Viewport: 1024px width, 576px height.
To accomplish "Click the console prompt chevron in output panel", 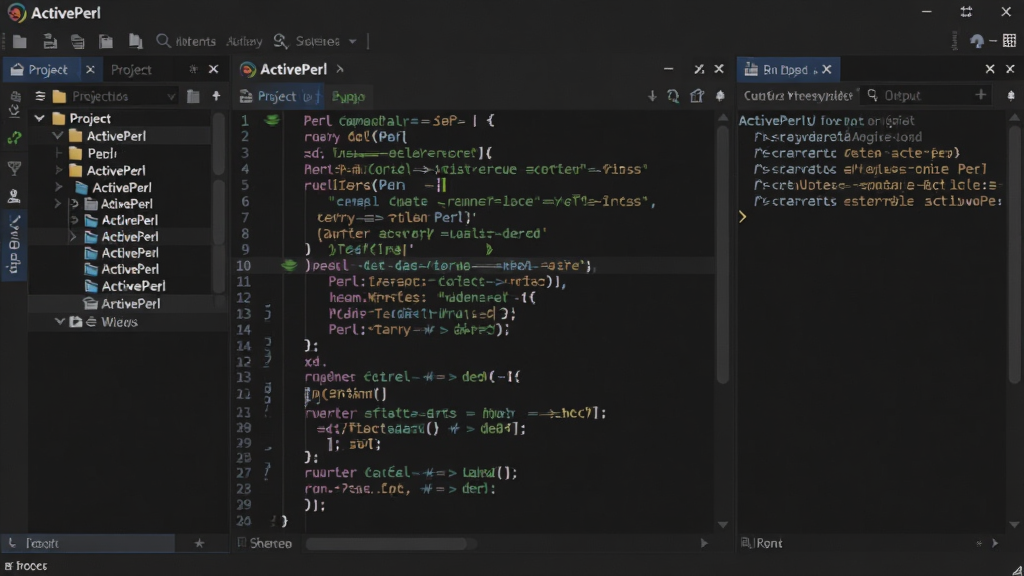I will pos(743,217).
